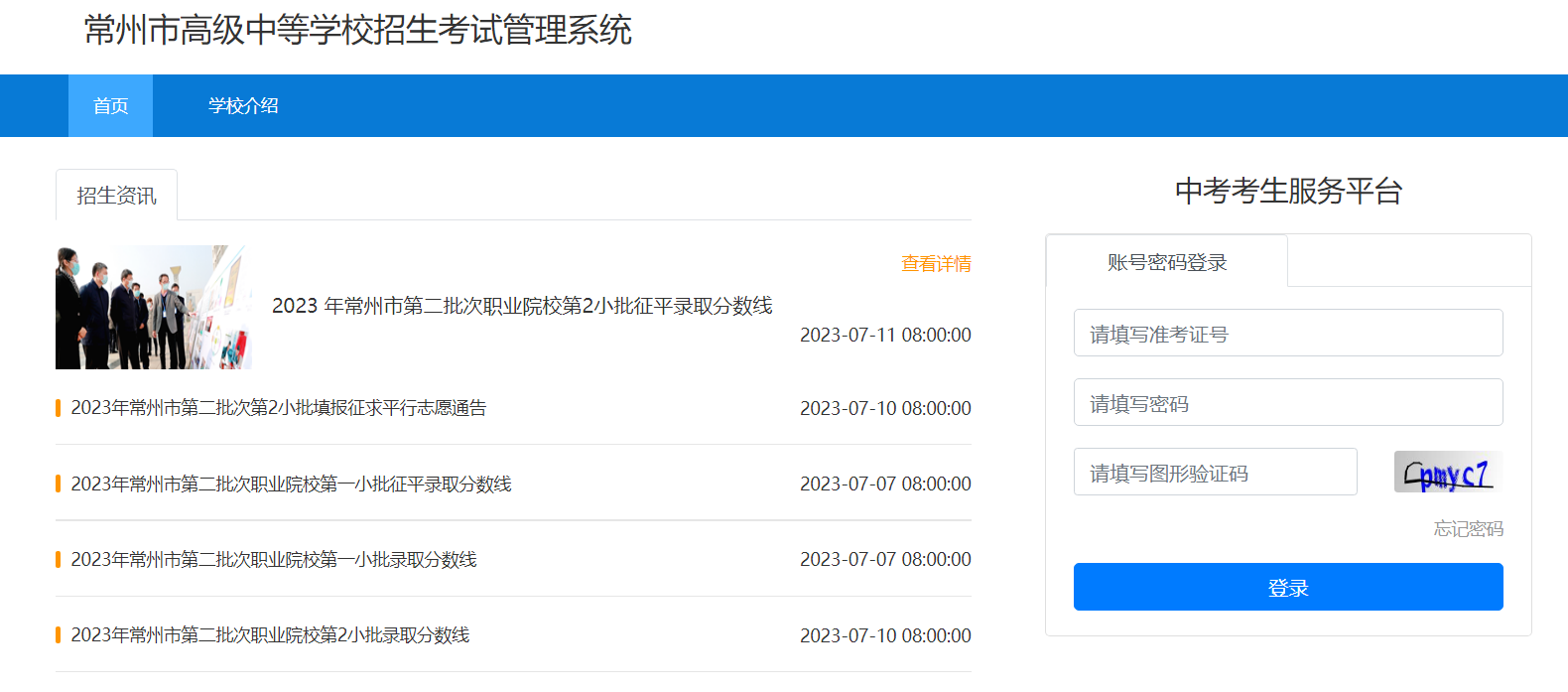
Task: Click the 常州市高级中等学校招生考试管理系统 site title
Action: tap(357, 30)
